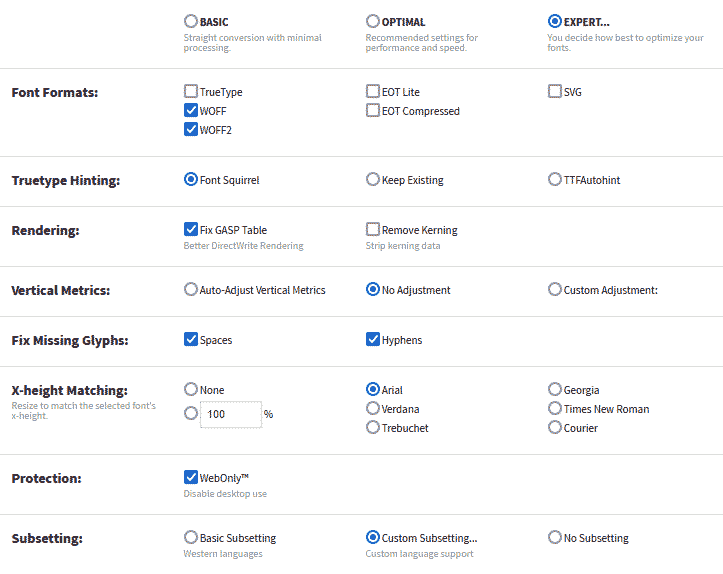This screenshot has width=723, height=574.
Task: Uncheck the WOFF2 format checkbox
Action: pos(191,130)
